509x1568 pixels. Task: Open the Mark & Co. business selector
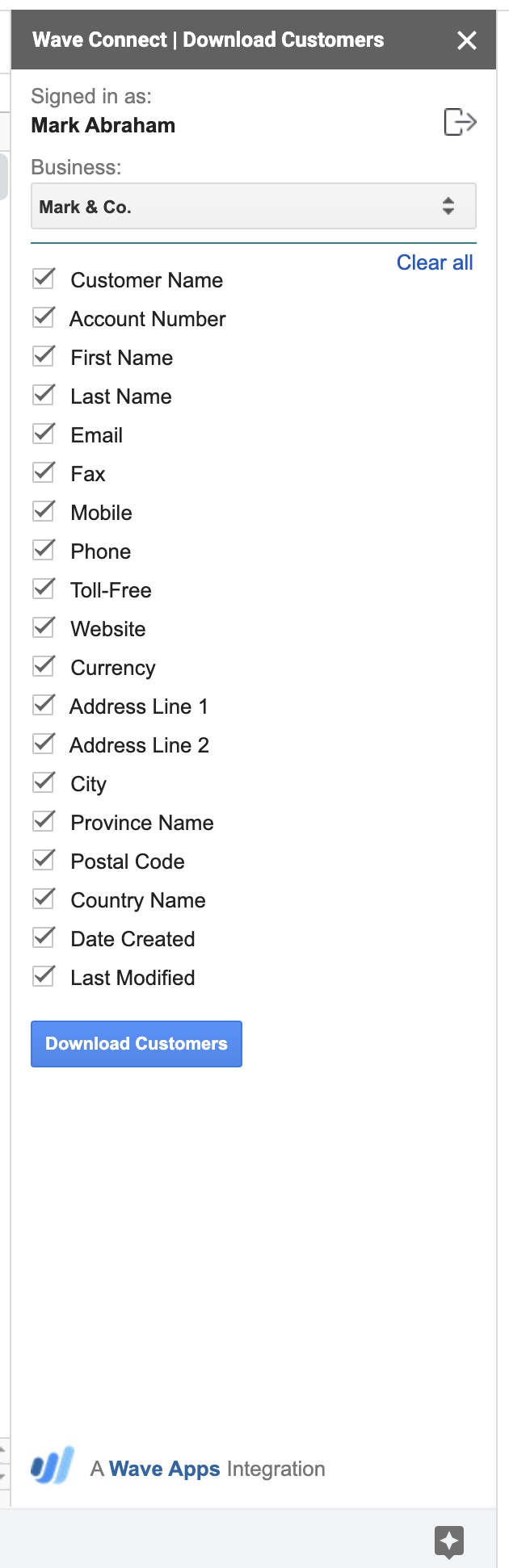click(x=254, y=206)
